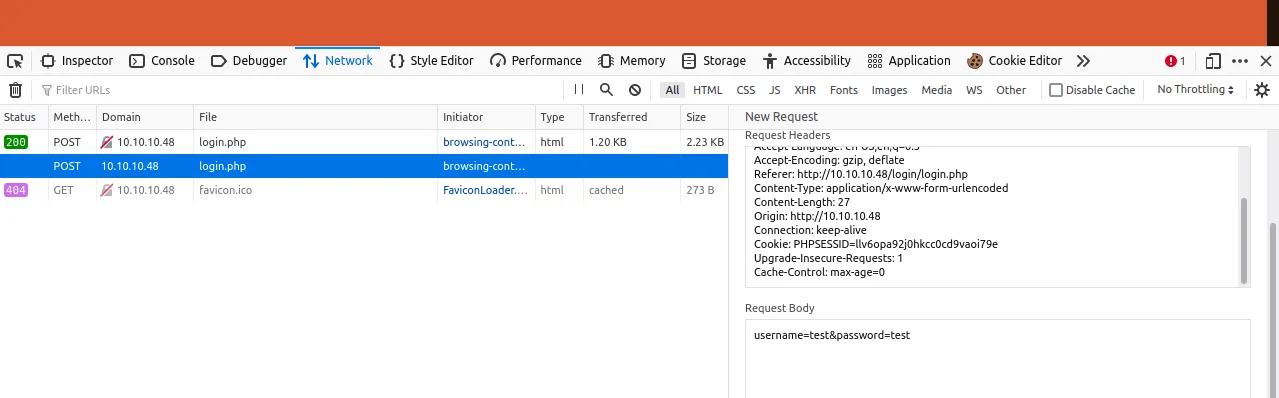Screen dimensions: 1279x398
Task: Click insecure lock icon on favicon.ico row
Action: (107, 190)
